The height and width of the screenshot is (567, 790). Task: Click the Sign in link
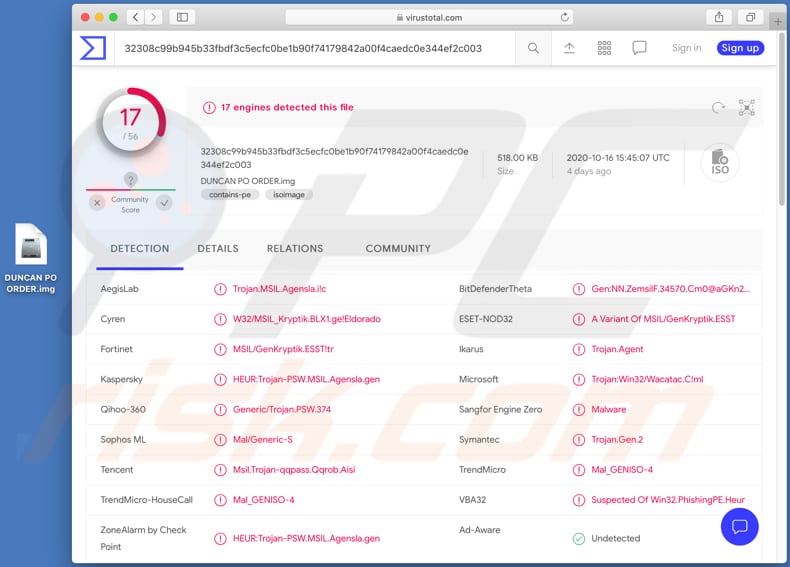pos(686,48)
